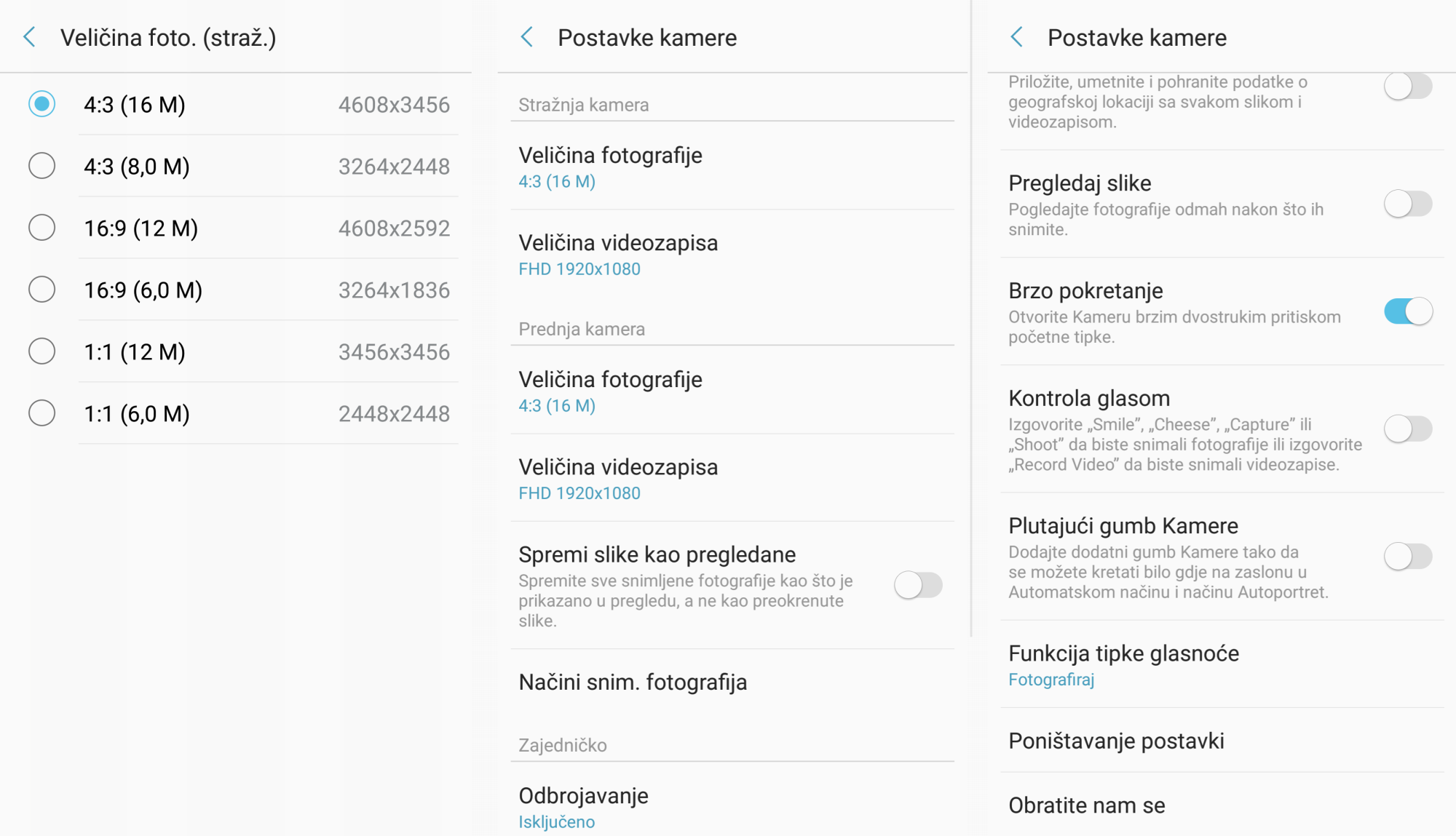The width and height of the screenshot is (1456, 836).
Task: Toggle the geographic location tagging switch
Action: point(1409,87)
